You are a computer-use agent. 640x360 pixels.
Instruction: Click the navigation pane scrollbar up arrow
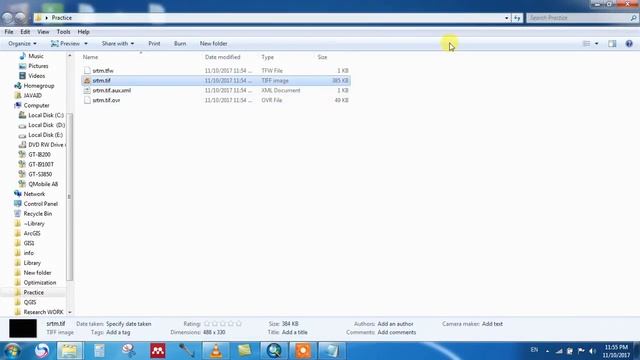[70, 55]
